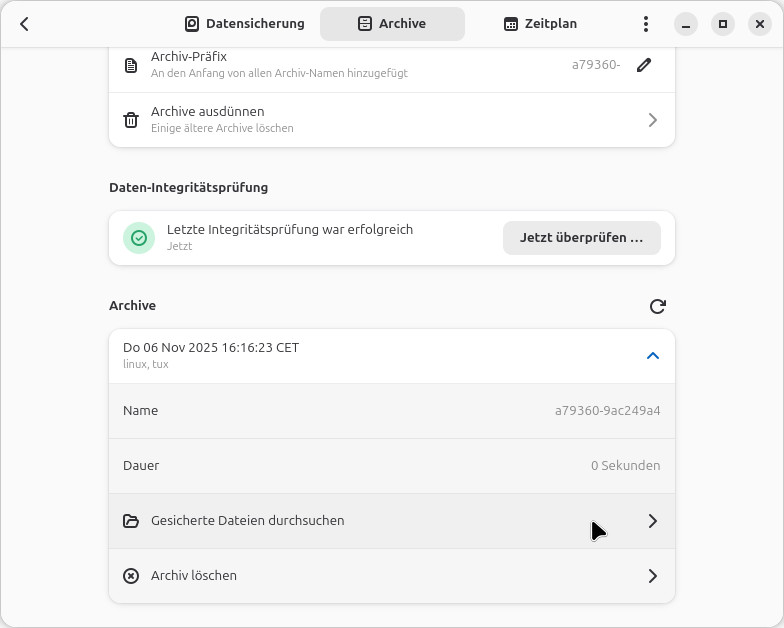Image resolution: width=784 pixels, height=628 pixels.
Task: Switch to the Datensicherung tab
Action: 245,24
